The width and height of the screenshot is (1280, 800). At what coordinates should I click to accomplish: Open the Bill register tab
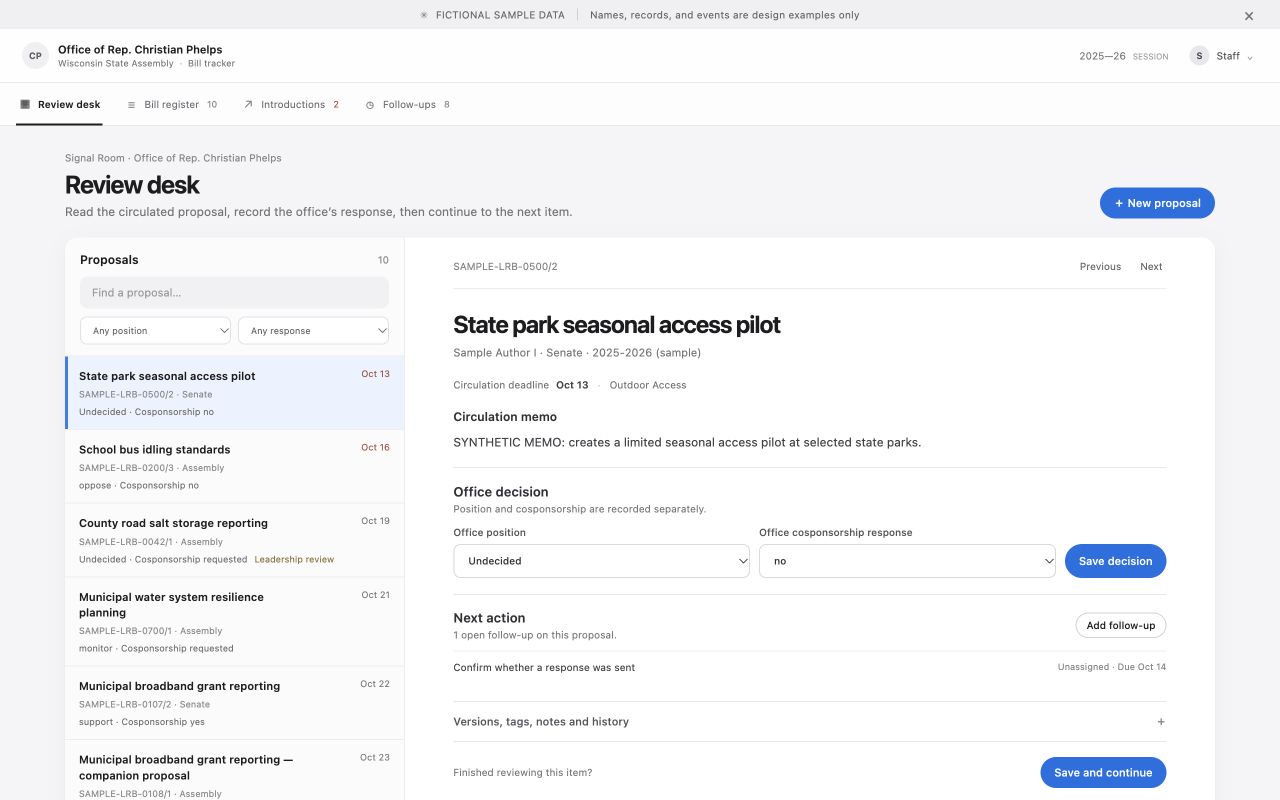[x=172, y=104]
